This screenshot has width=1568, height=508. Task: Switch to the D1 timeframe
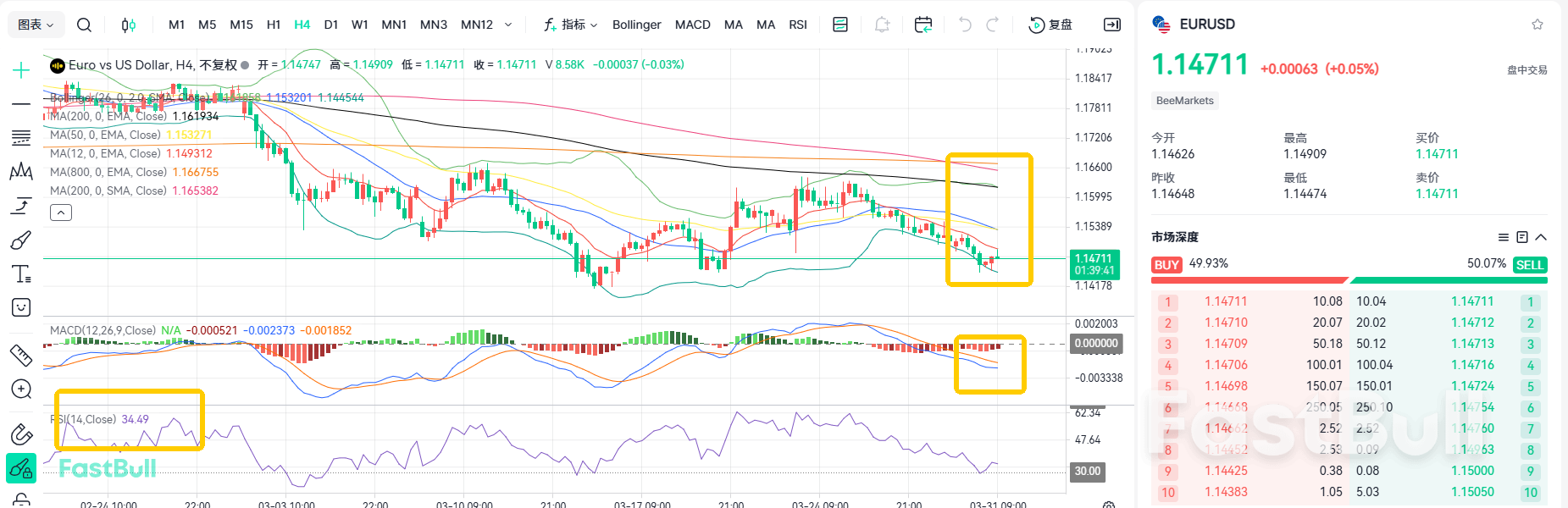coord(330,25)
